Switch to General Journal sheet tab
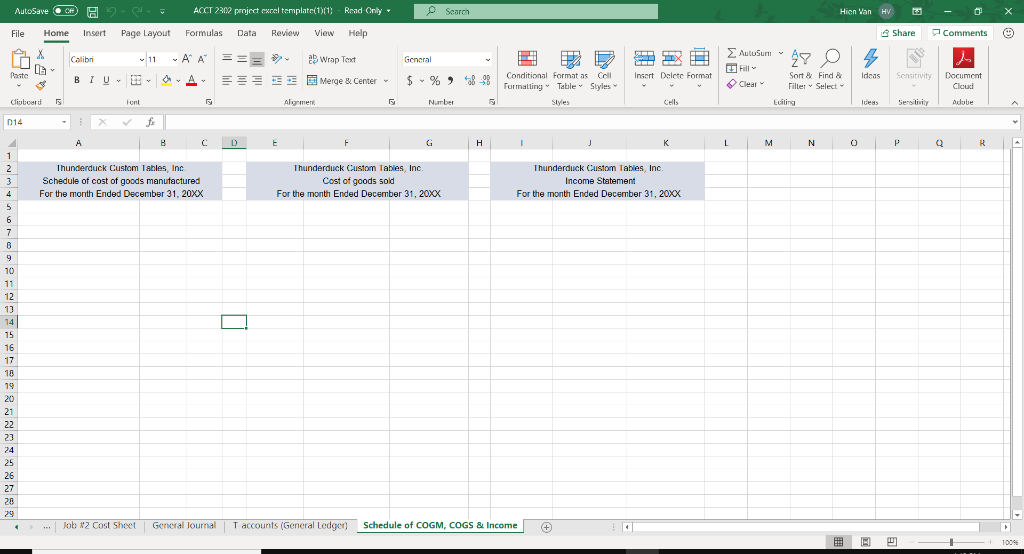1024x554 pixels. (184, 525)
